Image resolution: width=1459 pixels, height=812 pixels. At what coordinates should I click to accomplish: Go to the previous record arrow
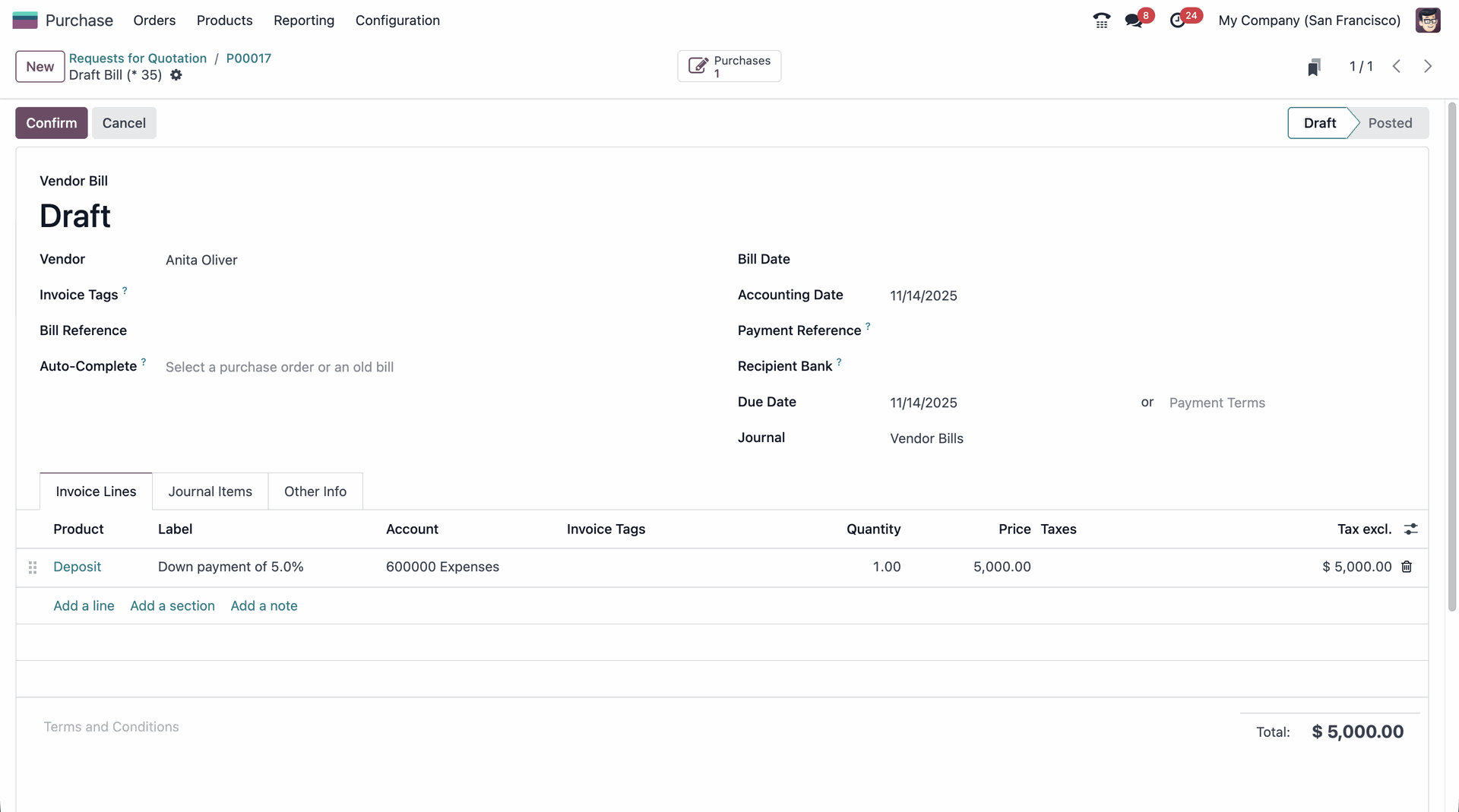pos(1397,67)
